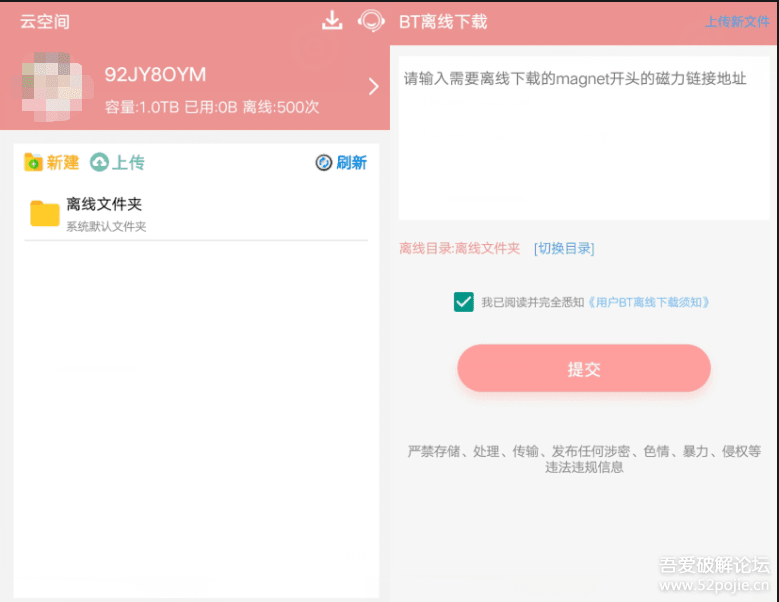Click the circular refresh icon
This screenshot has height=602, width=779.
[323, 162]
